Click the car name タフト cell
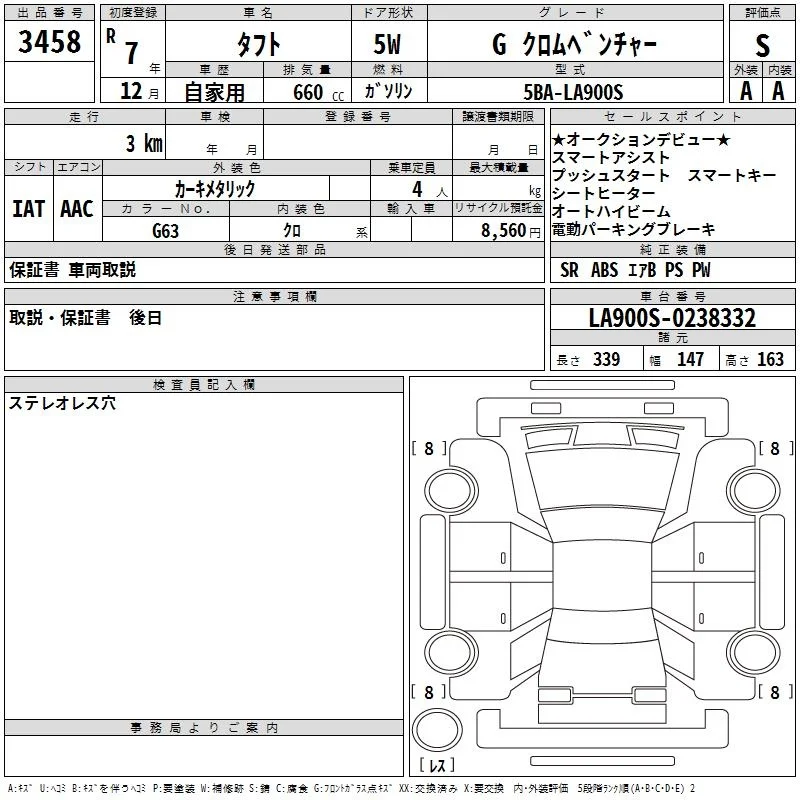Image resolution: width=800 pixels, height=800 pixels. click(x=259, y=42)
